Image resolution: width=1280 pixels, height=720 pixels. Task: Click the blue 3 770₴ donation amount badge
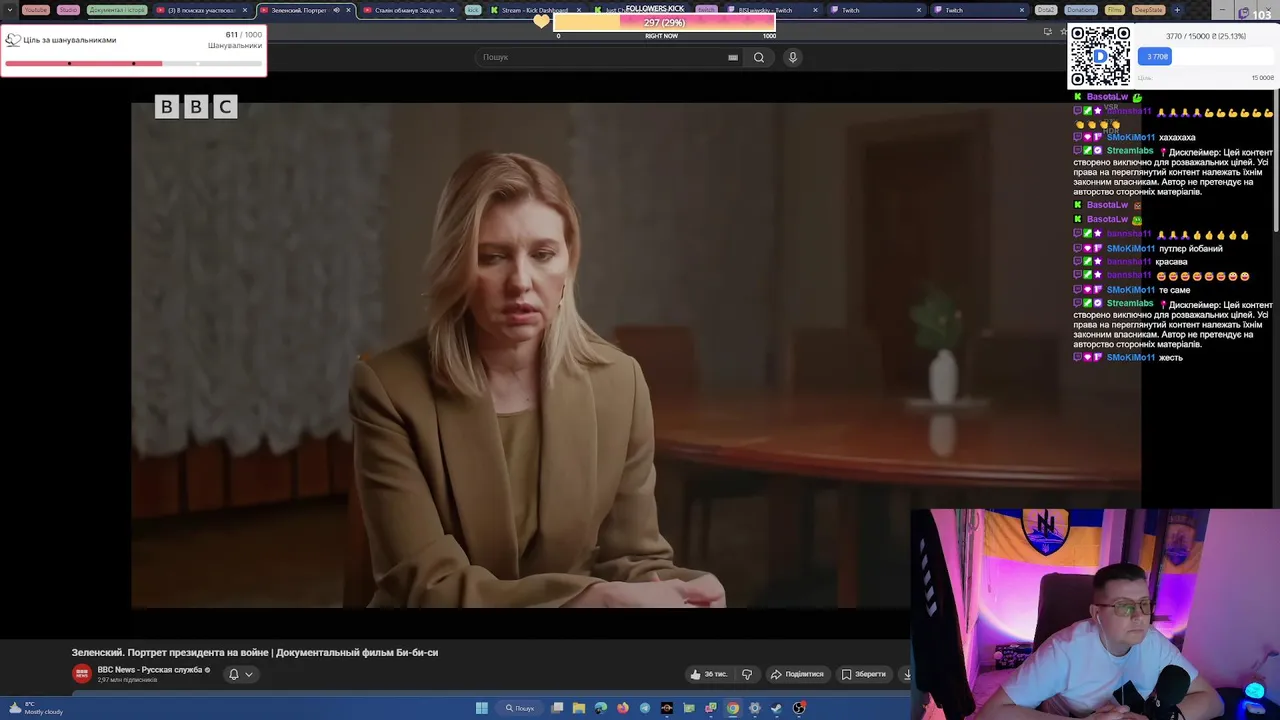click(x=1155, y=57)
